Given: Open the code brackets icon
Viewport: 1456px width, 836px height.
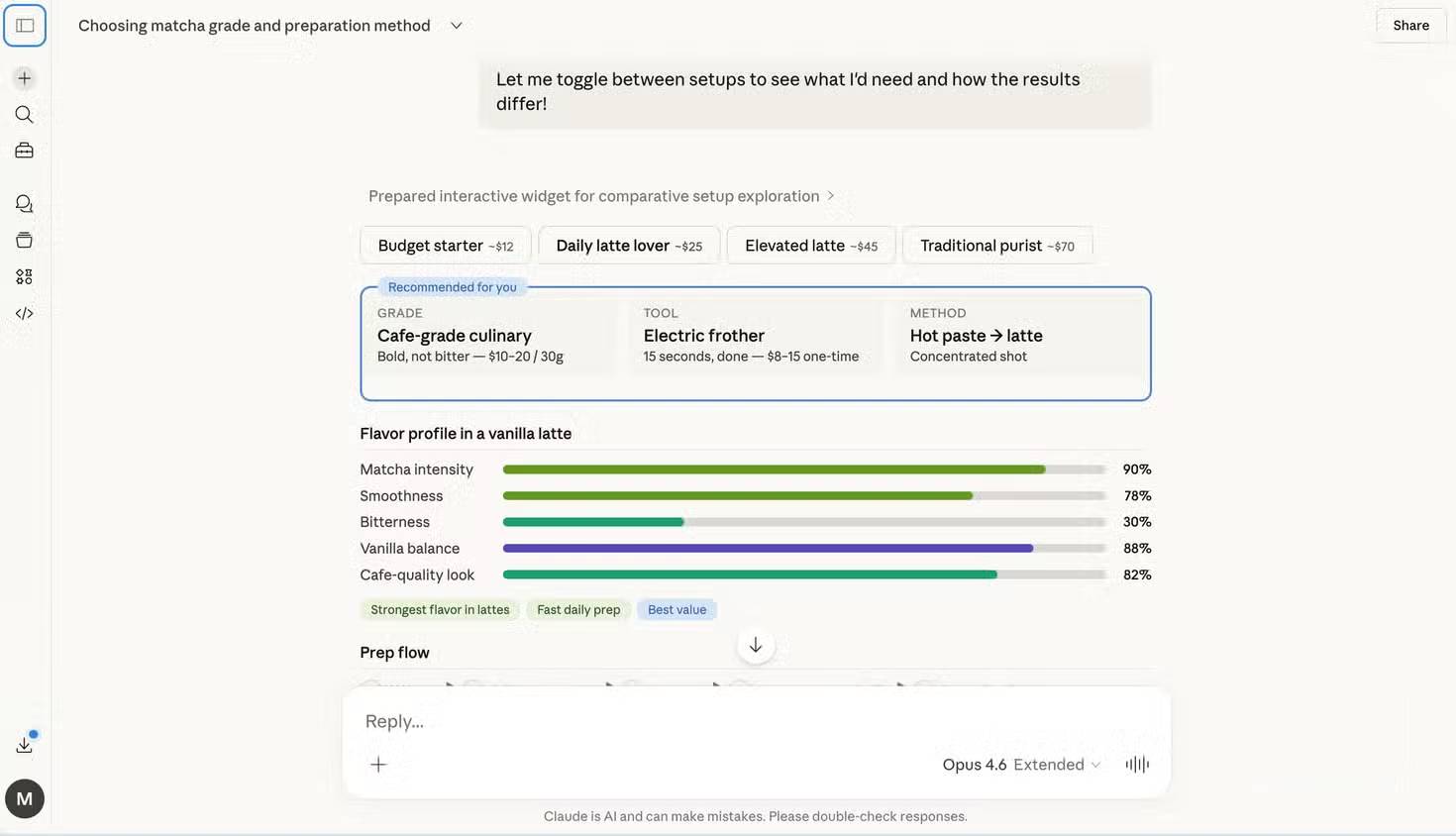Looking at the screenshot, I should point(25,313).
